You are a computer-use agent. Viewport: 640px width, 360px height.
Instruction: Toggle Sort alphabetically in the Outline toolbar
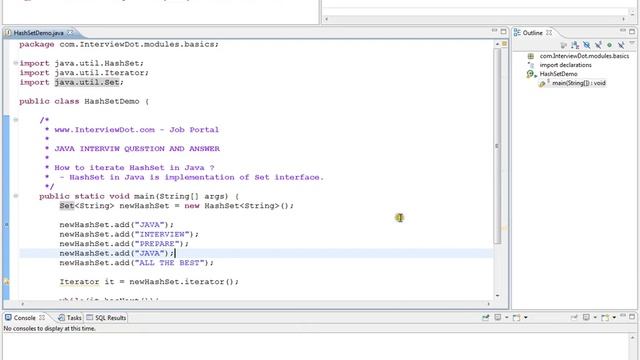point(575,45)
